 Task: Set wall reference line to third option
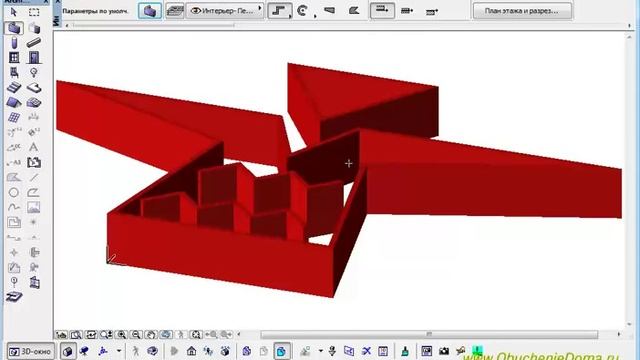(431, 11)
